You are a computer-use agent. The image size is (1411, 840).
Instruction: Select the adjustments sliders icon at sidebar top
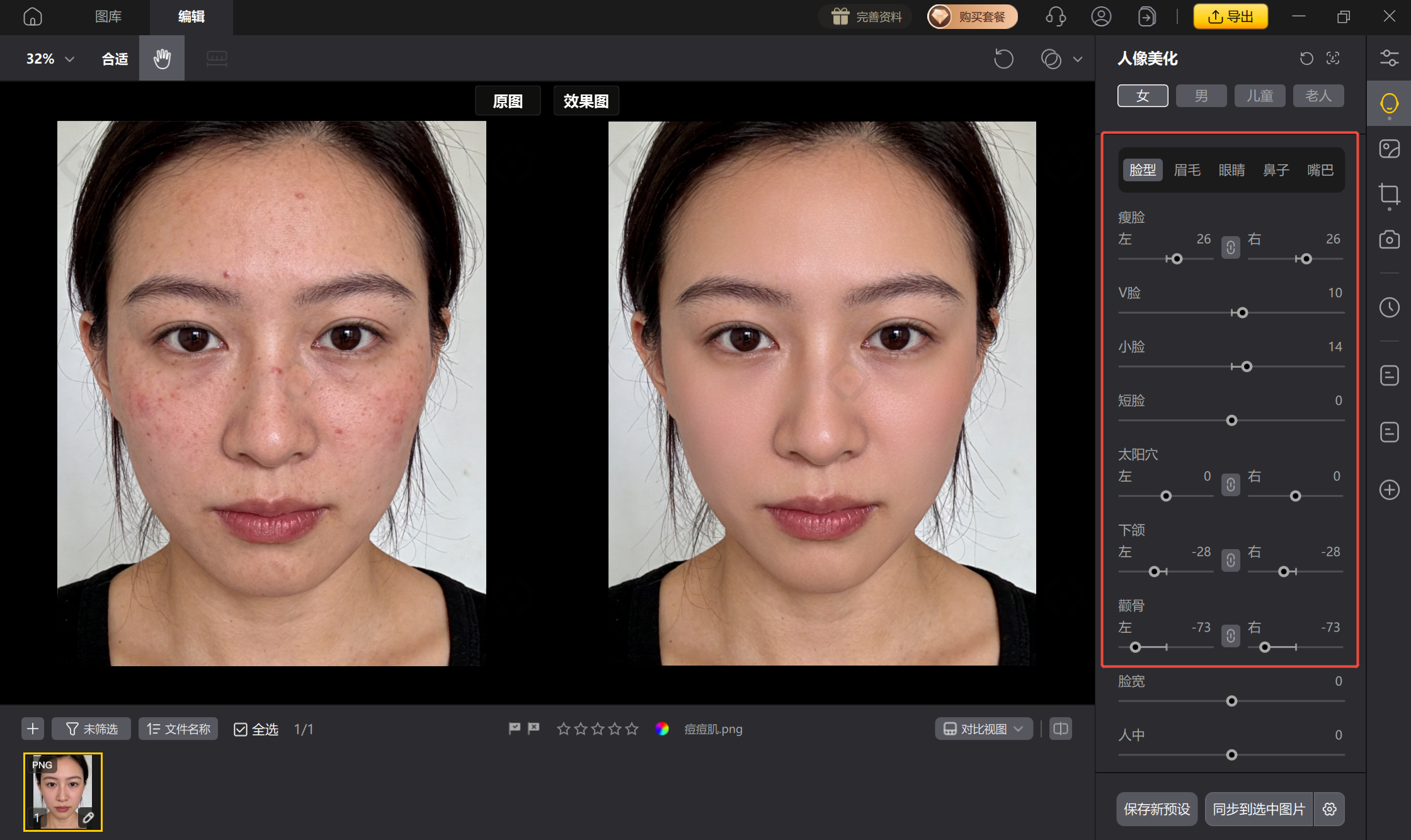click(1389, 57)
